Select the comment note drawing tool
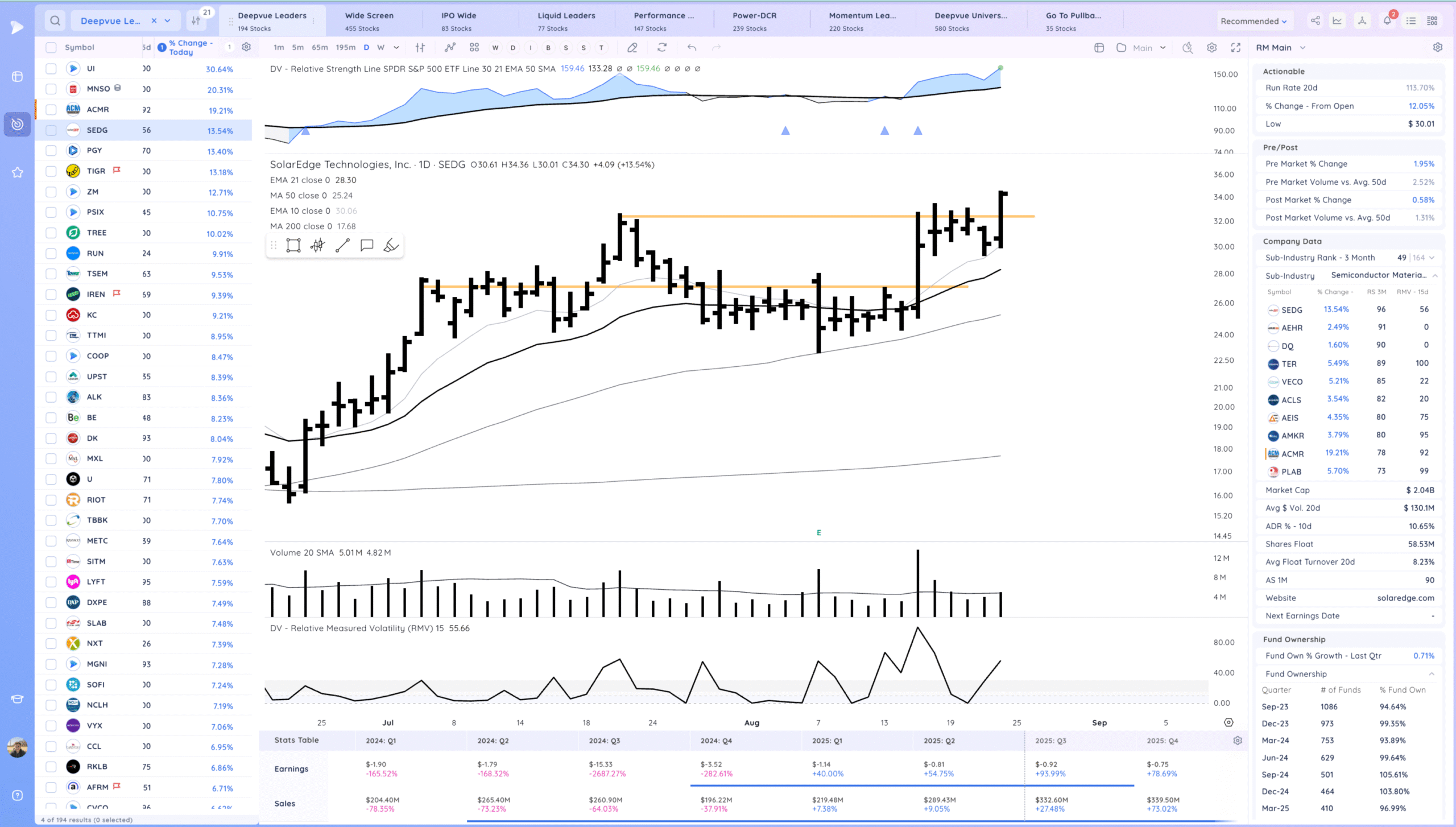The width and height of the screenshot is (1456, 827). click(367, 246)
